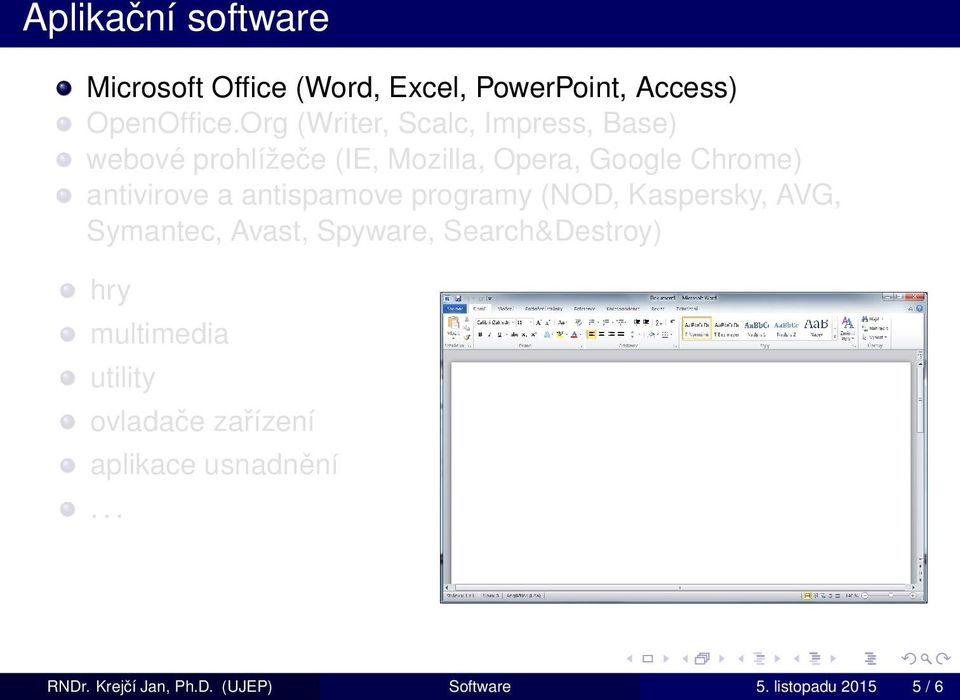
Task: Click the Software title link in footer
Action: 479,687
